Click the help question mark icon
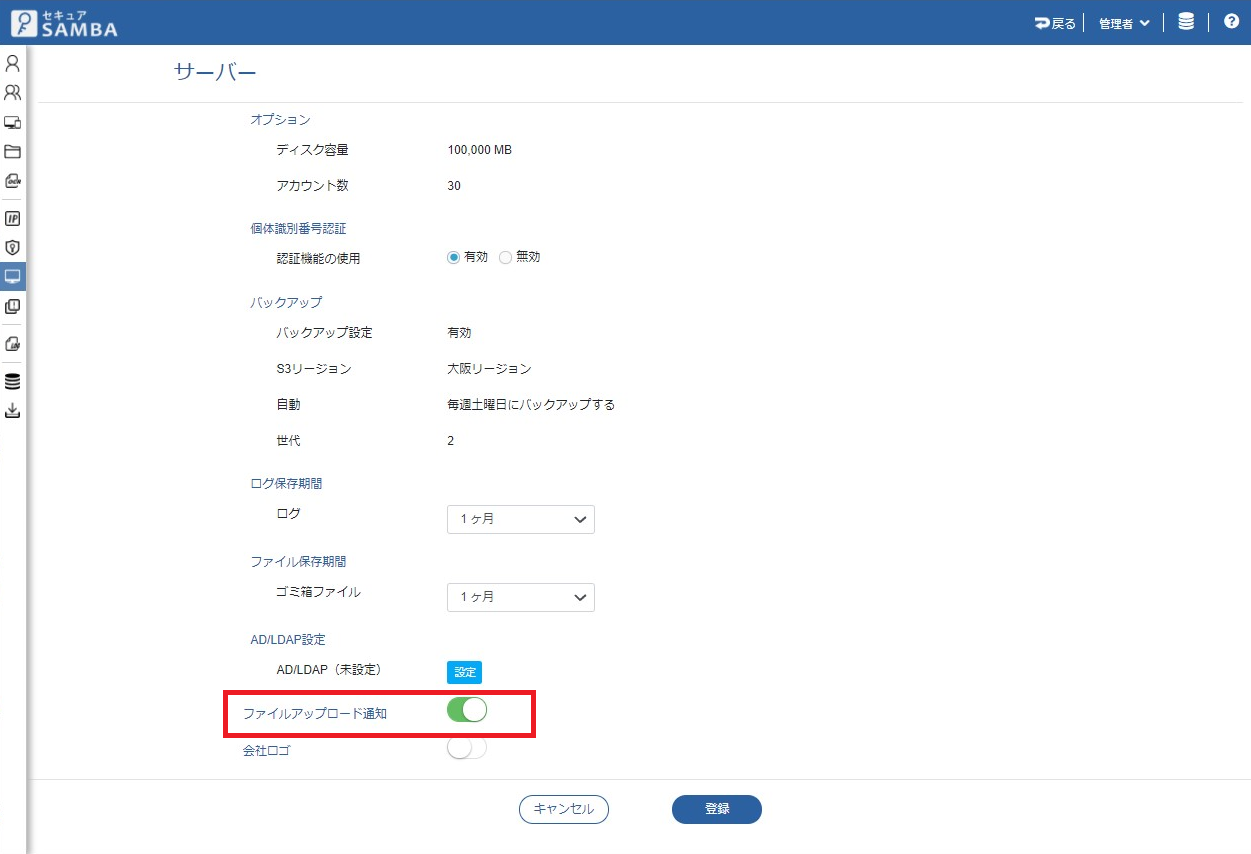Viewport: 1251px width, 854px height. (x=1231, y=22)
